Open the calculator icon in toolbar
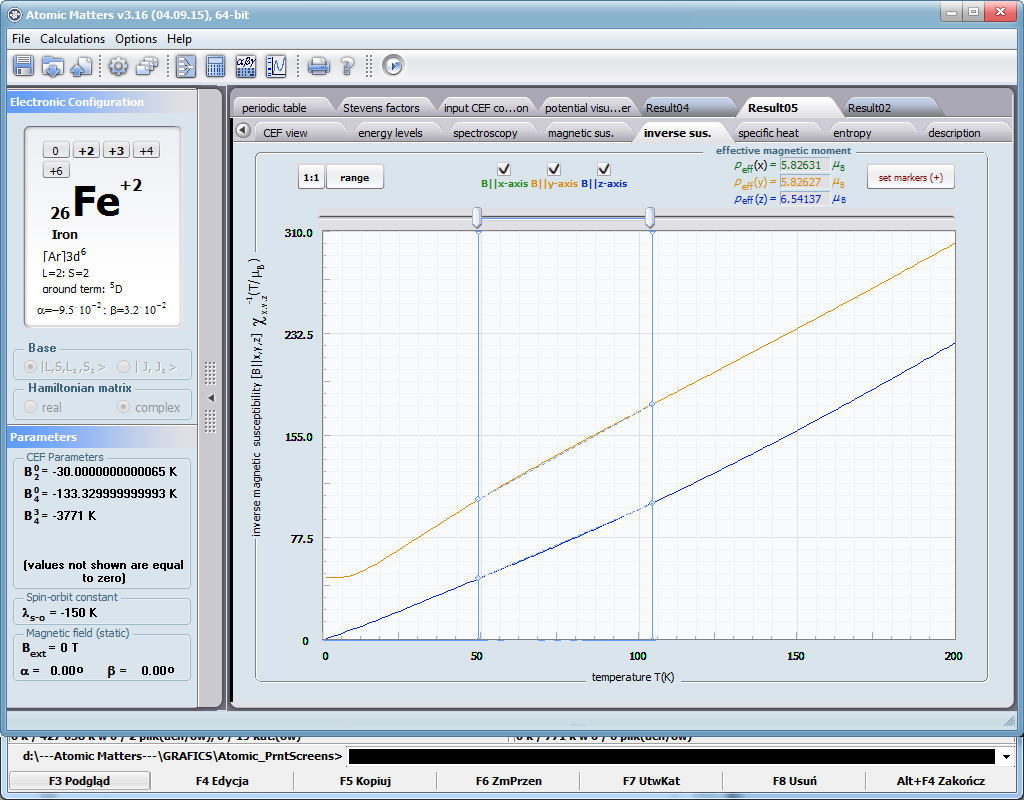 click(215, 66)
